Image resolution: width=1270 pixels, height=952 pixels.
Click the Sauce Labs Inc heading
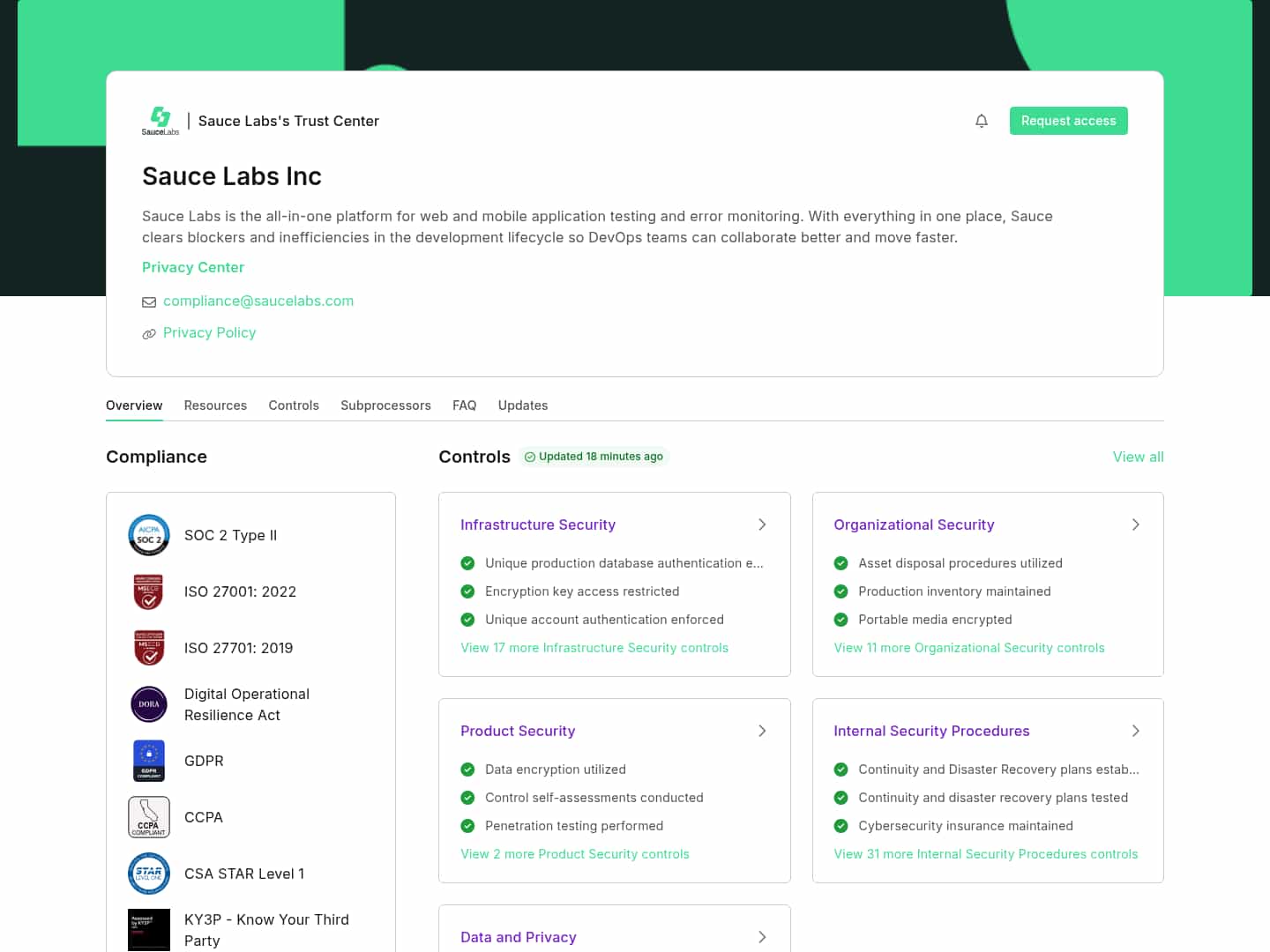coord(232,176)
